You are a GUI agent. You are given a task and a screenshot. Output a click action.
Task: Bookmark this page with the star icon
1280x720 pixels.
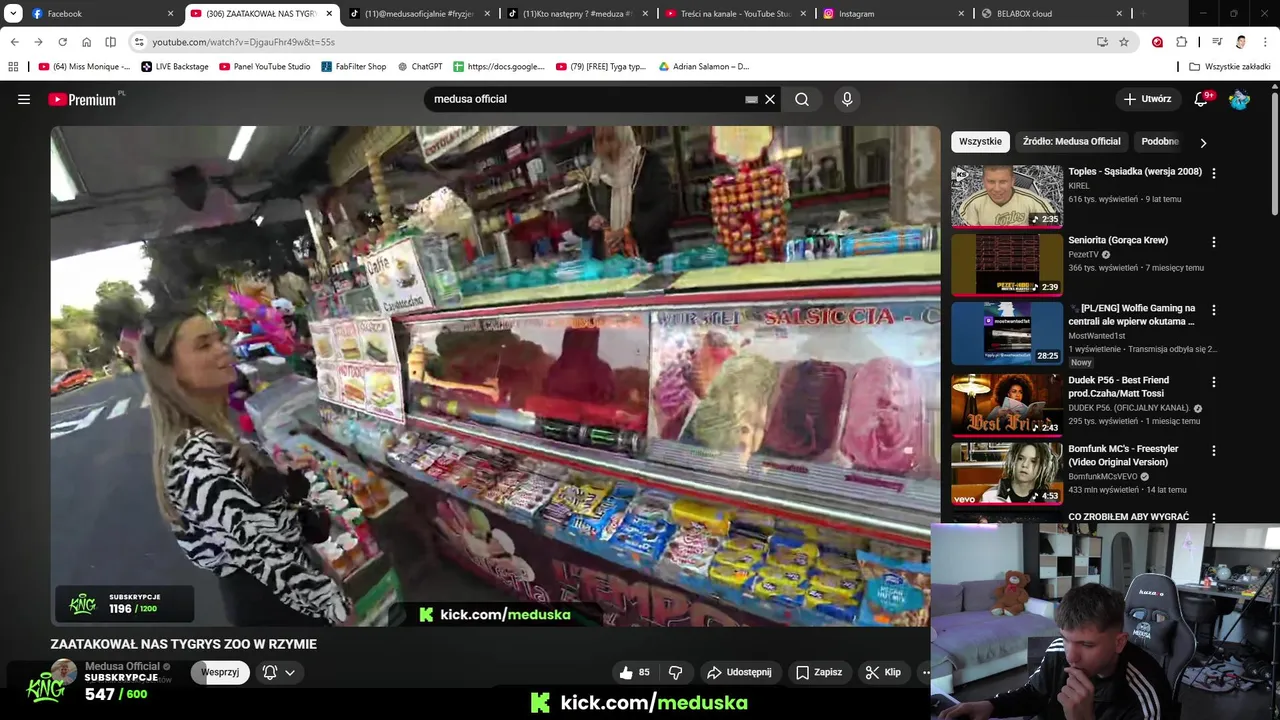[x=1124, y=42]
